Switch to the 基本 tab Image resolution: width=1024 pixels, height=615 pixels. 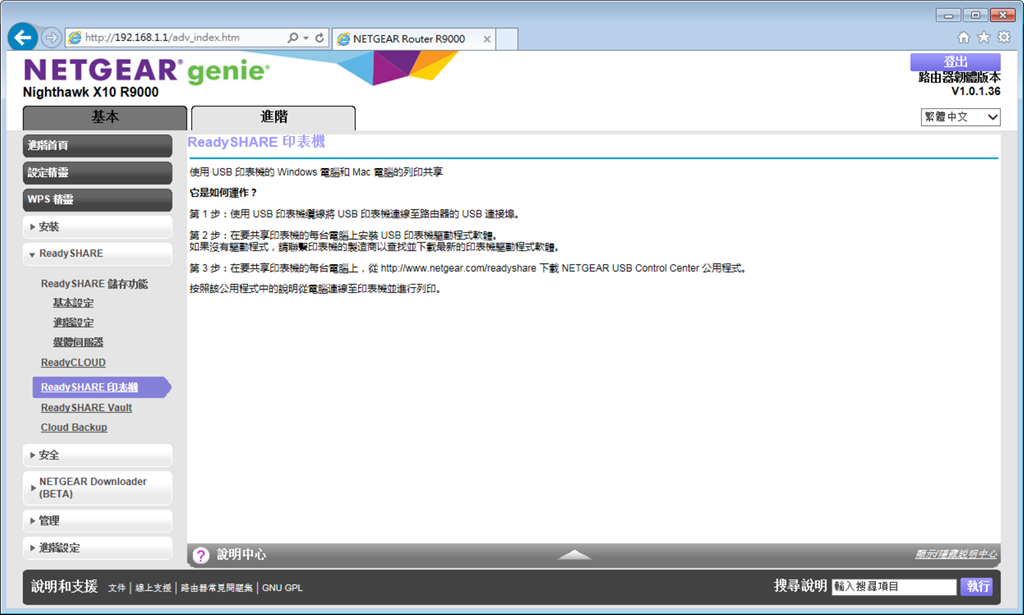pyautogui.click(x=104, y=118)
